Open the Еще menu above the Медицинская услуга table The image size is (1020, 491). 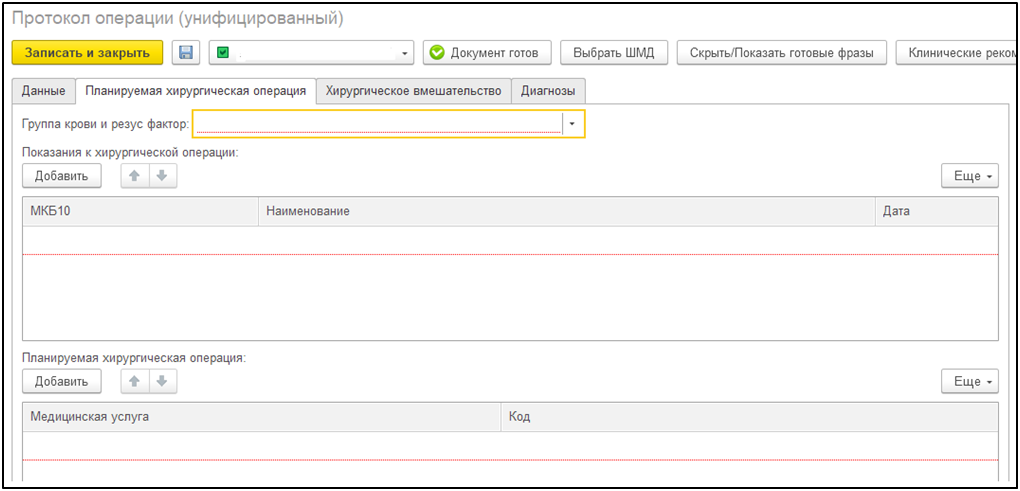(x=969, y=381)
